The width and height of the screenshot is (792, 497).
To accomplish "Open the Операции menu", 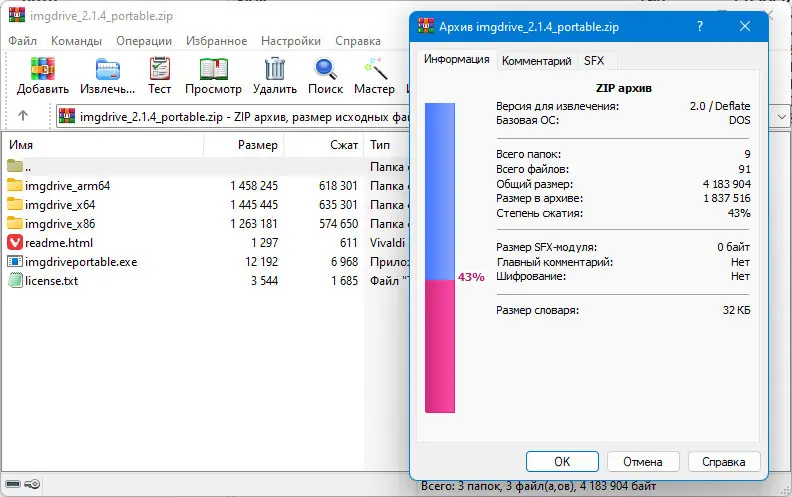I will pyautogui.click(x=144, y=41).
